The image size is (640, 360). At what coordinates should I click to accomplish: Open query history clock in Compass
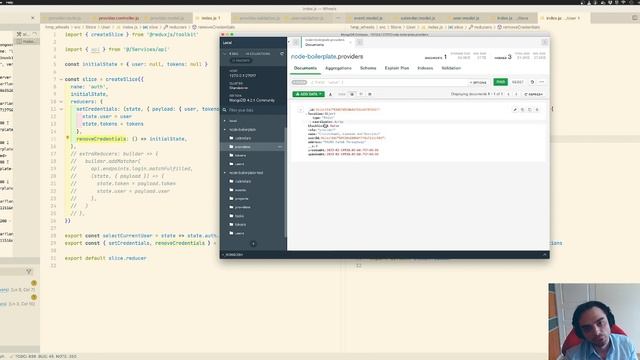click(x=532, y=82)
